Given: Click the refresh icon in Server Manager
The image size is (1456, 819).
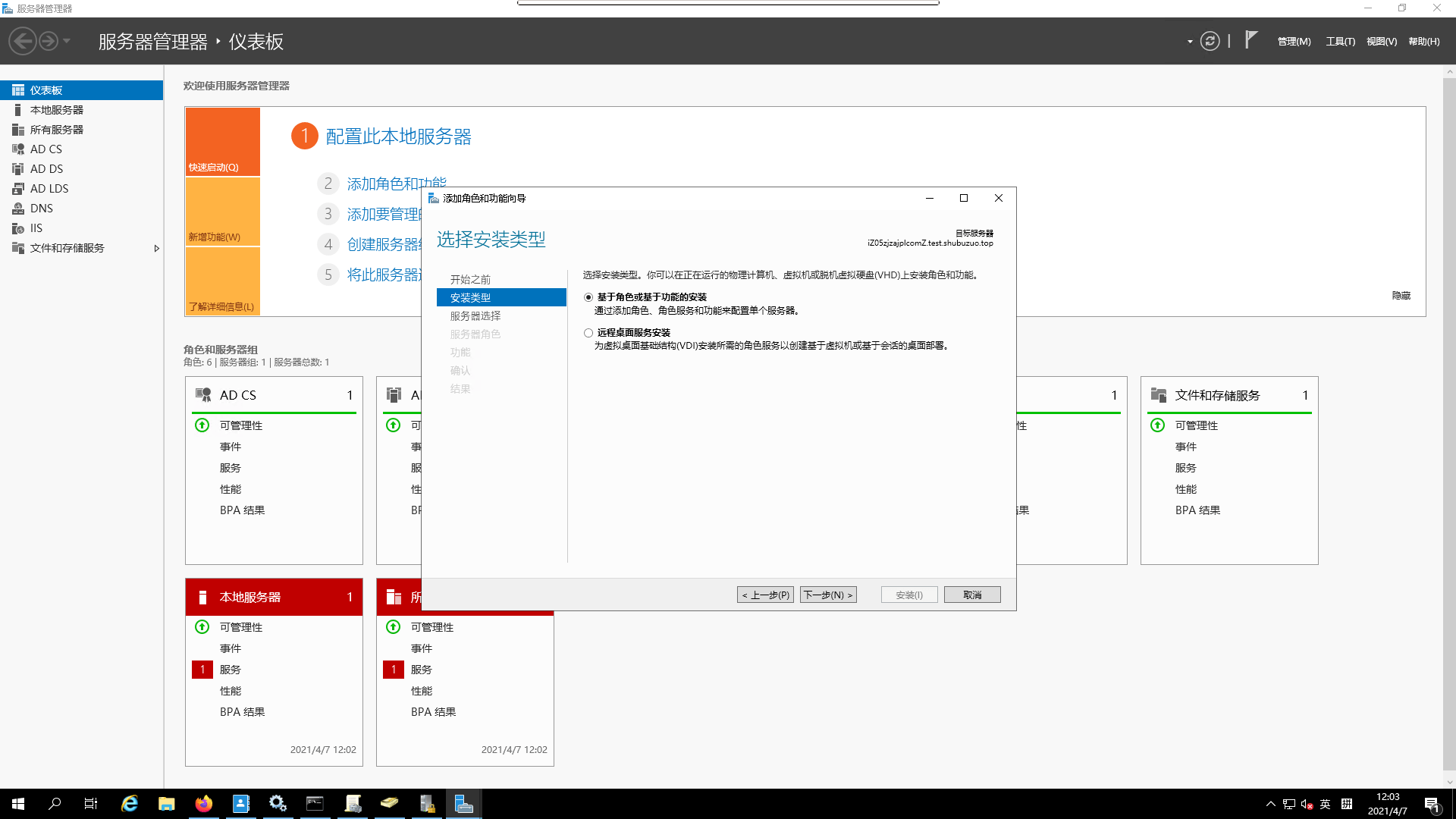Looking at the screenshot, I should tap(1210, 41).
